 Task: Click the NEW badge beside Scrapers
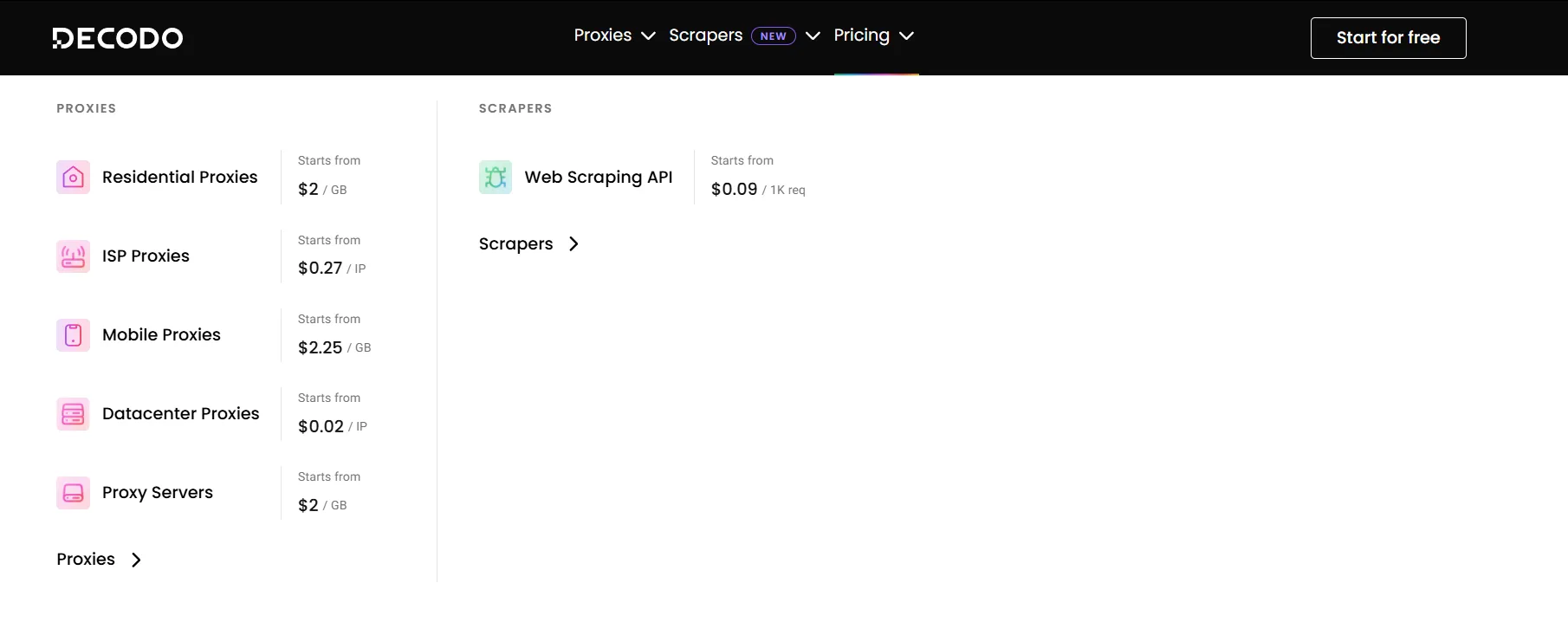[773, 36]
